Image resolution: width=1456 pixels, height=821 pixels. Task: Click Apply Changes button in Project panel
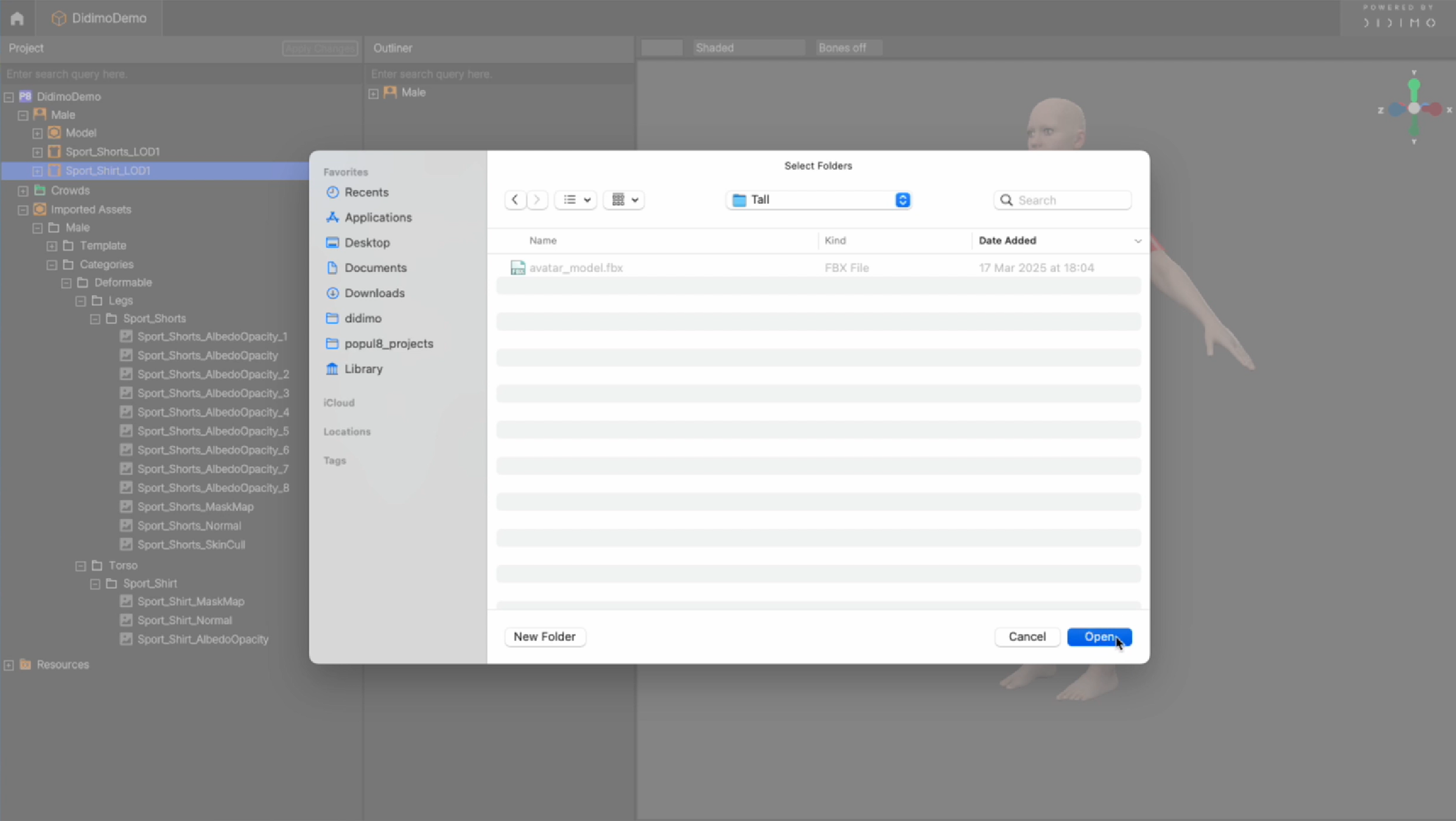click(x=320, y=49)
